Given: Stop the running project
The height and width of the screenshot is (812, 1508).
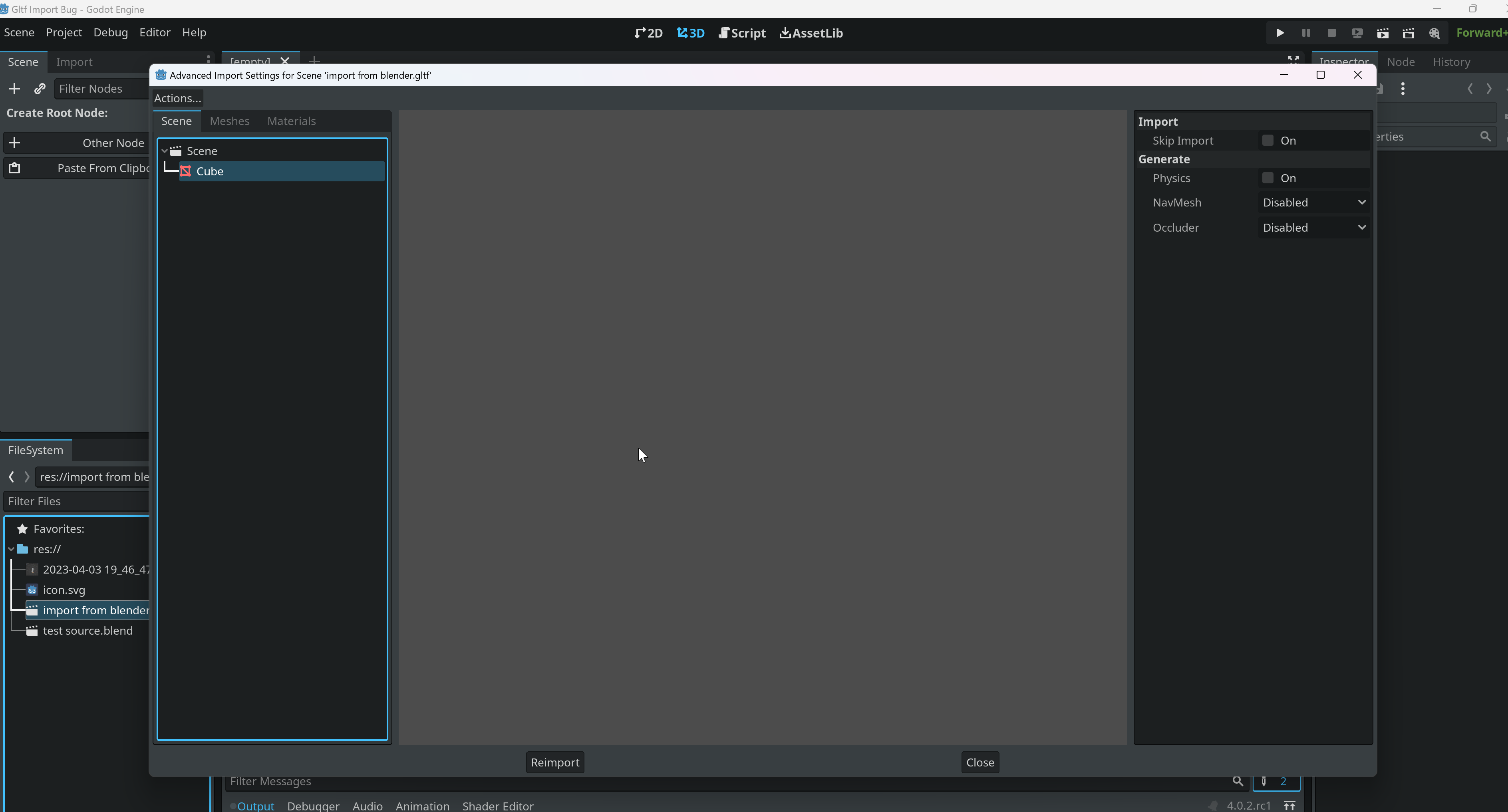Looking at the screenshot, I should [x=1332, y=33].
